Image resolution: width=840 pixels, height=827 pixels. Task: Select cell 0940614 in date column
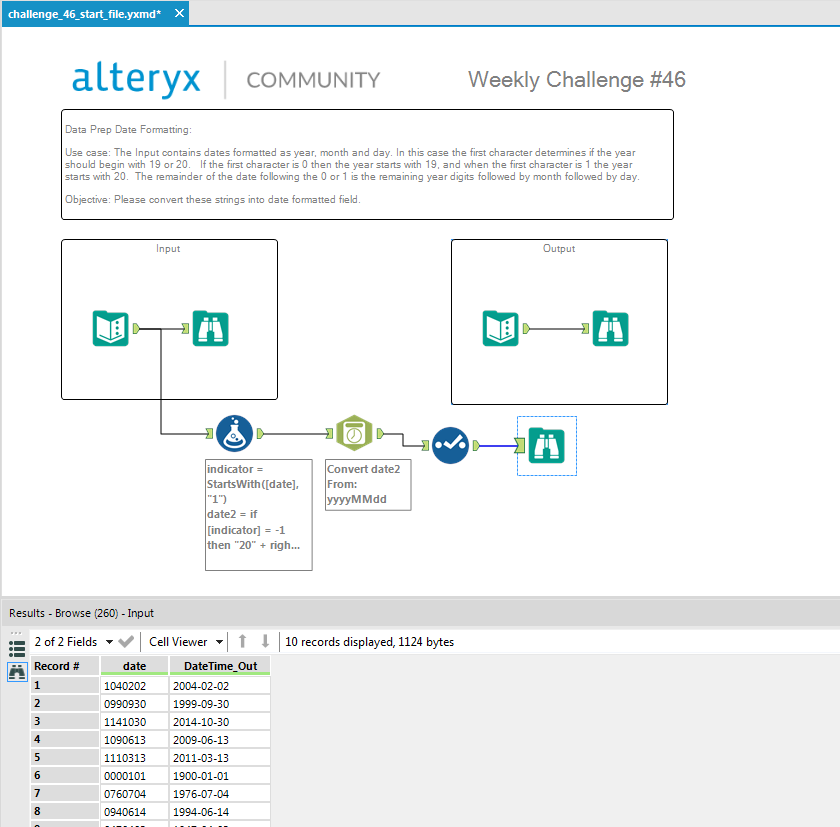tap(134, 812)
